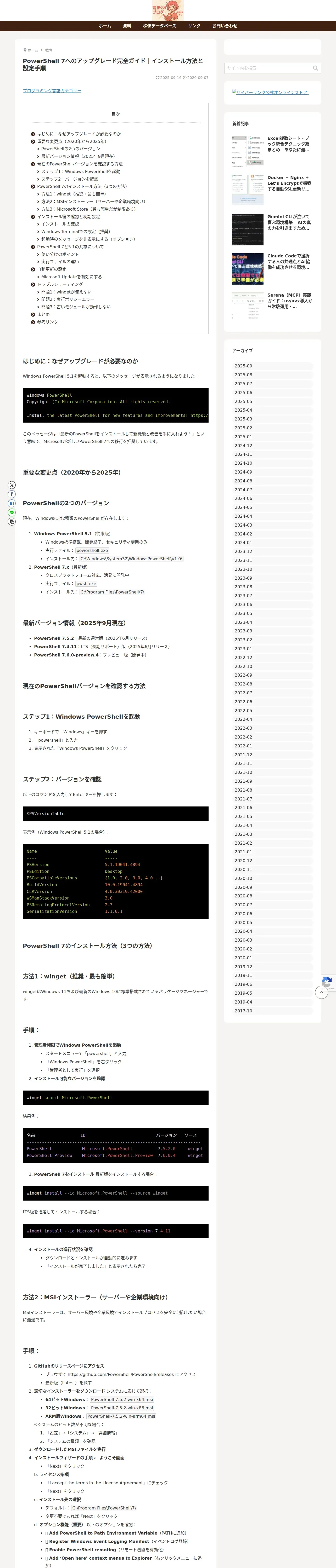Open the 2023-01 archive
The height and width of the screenshot is (1568, 336).
pos(273,649)
